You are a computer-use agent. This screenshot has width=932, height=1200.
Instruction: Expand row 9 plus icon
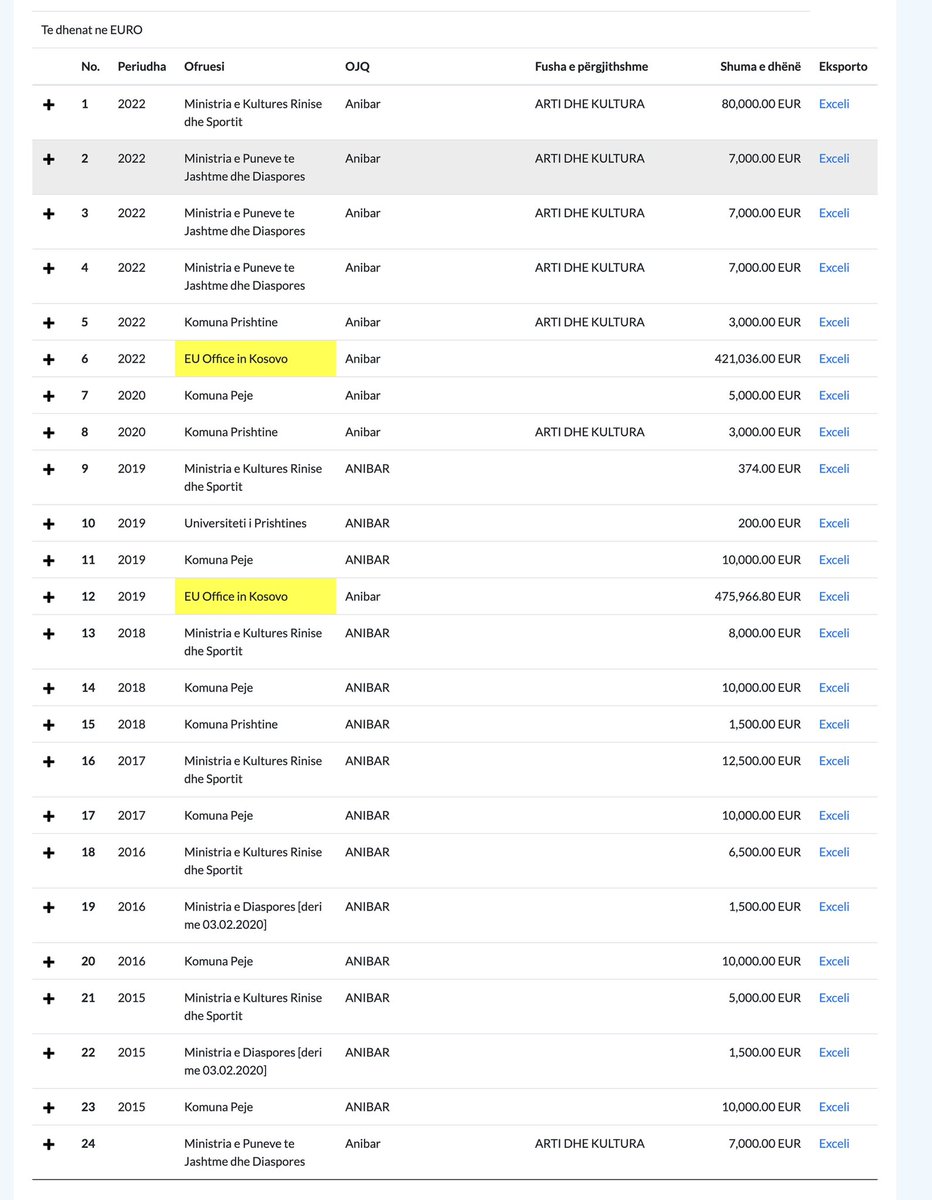(49, 470)
